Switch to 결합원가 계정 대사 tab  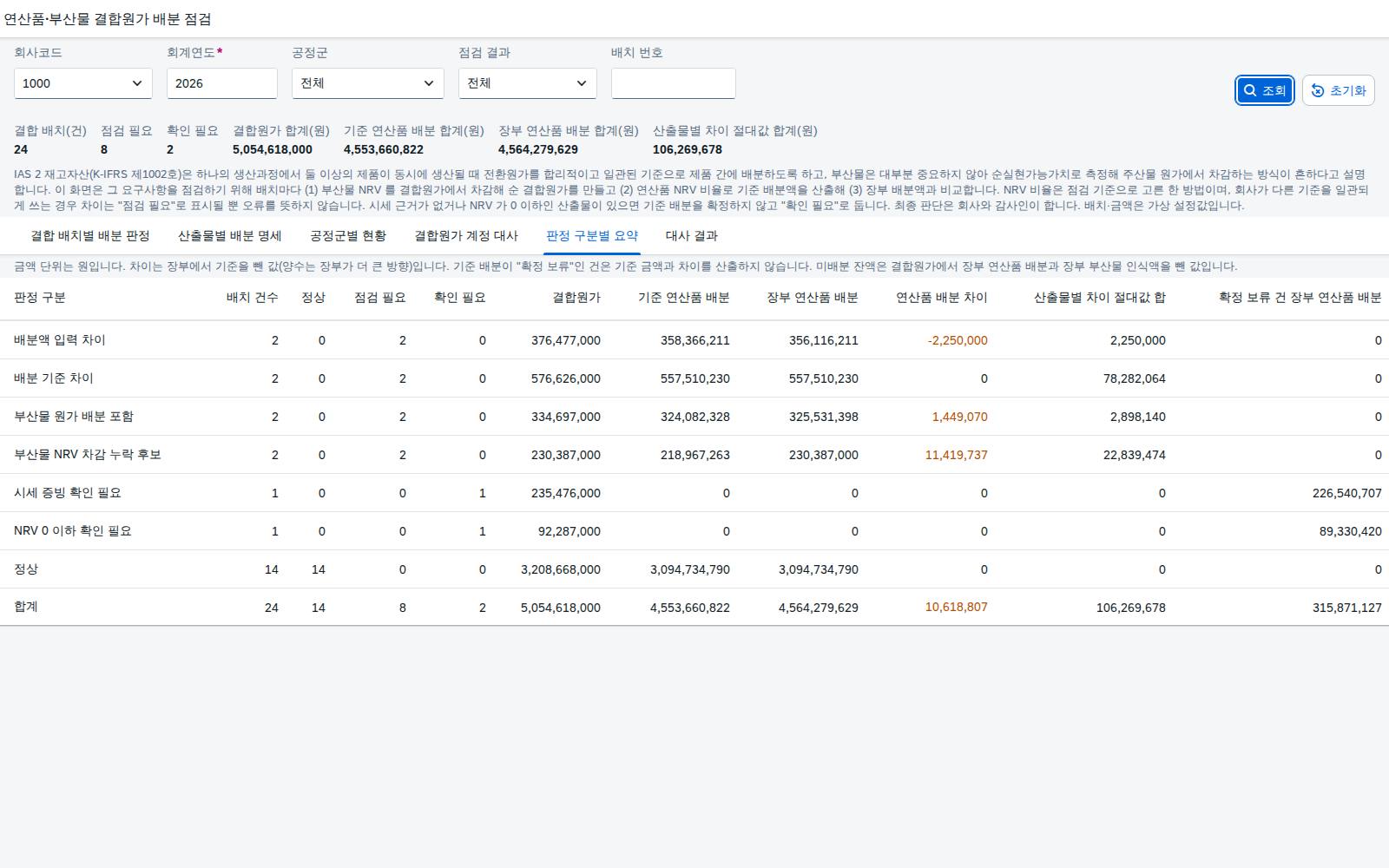(466, 236)
